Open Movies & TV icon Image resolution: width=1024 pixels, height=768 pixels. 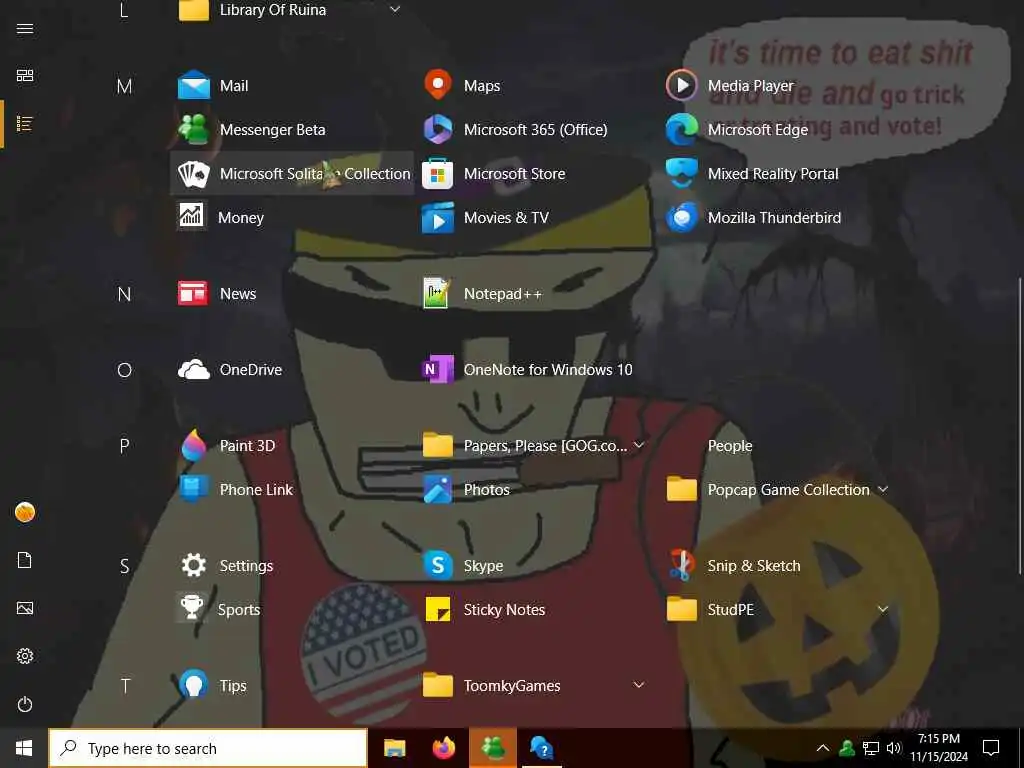438,217
